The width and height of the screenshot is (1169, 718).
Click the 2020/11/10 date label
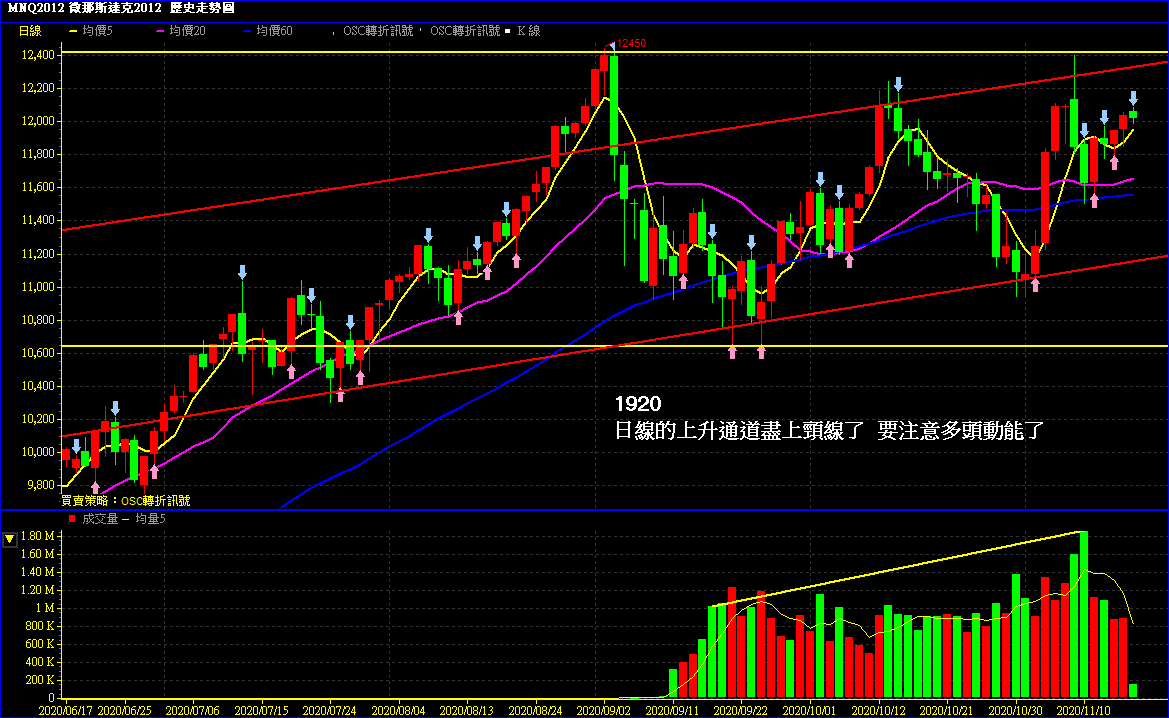1084,711
